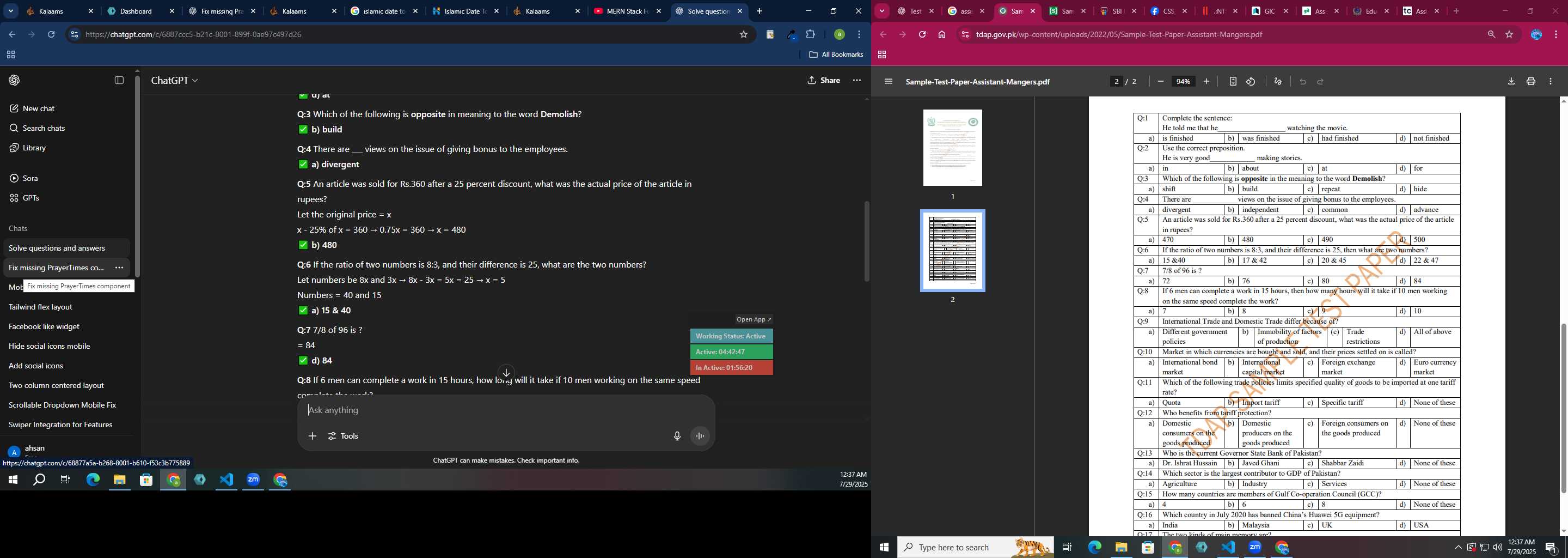This screenshot has width=1568, height=558.
Task: Click scroll-to-bottom arrow in chat
Action: tap(506, 373)
